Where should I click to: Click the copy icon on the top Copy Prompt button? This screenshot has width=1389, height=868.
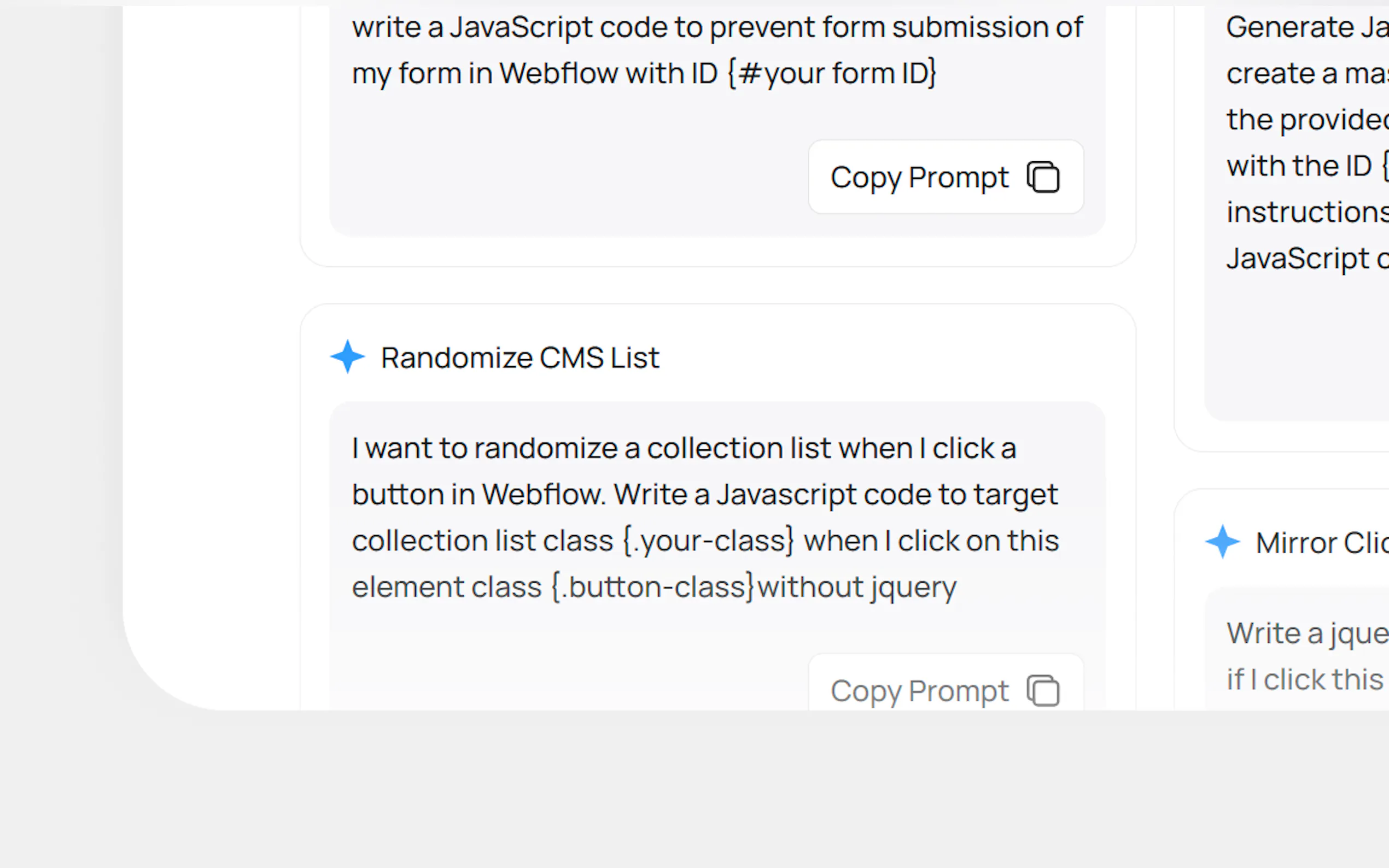[x=1042, y=177]
